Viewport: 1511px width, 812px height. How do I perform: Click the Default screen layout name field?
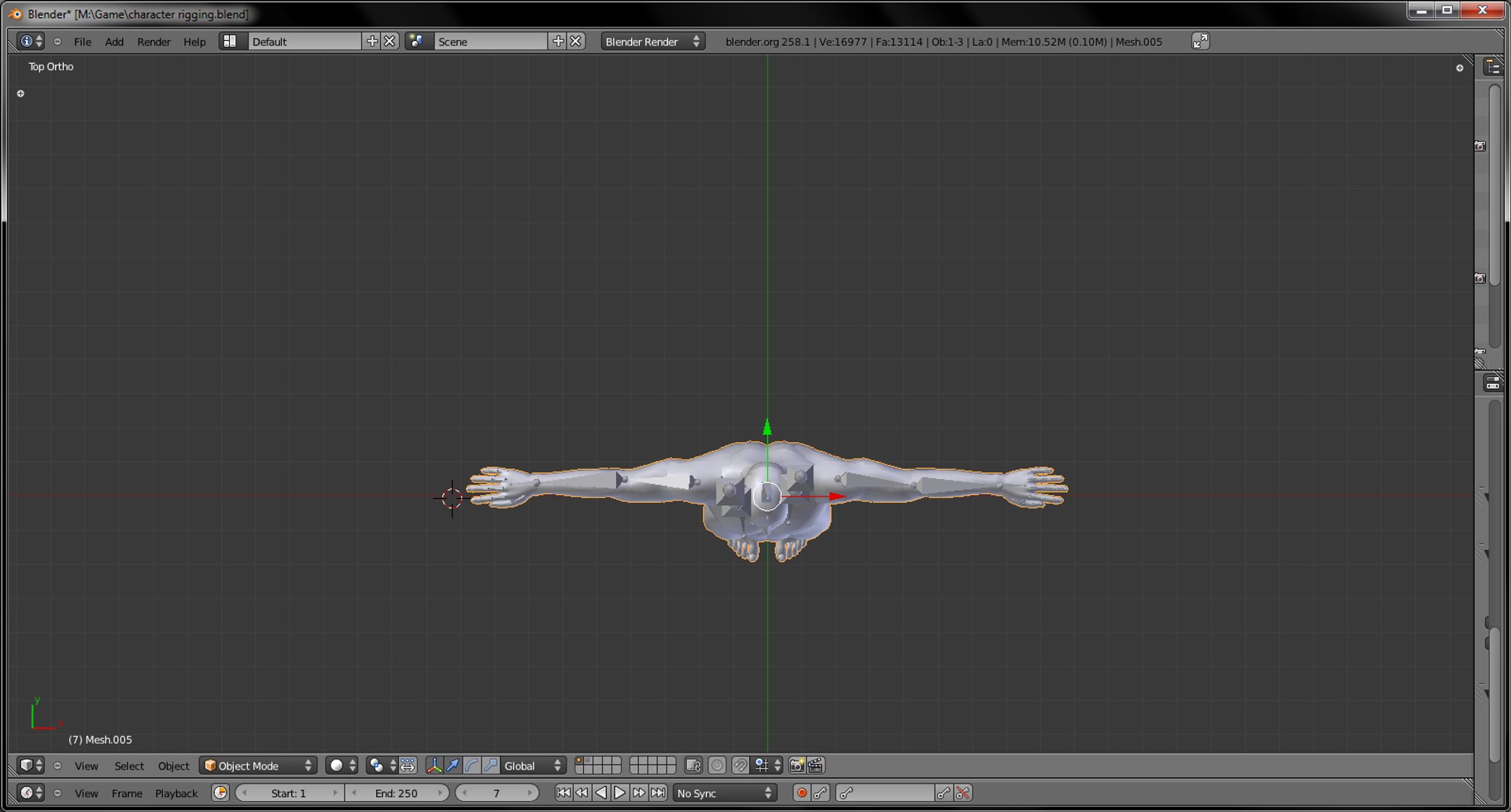tap(304, 42)
